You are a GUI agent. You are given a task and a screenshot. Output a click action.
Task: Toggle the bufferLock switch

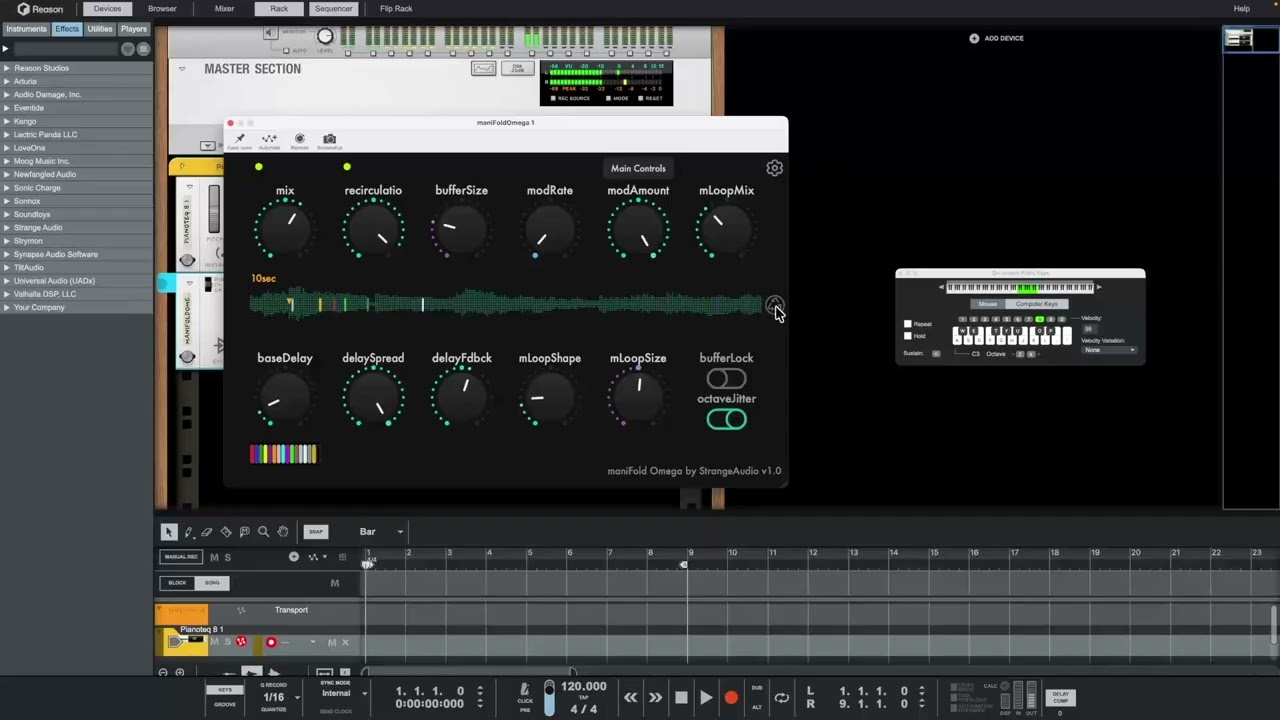tap(726, 379)
